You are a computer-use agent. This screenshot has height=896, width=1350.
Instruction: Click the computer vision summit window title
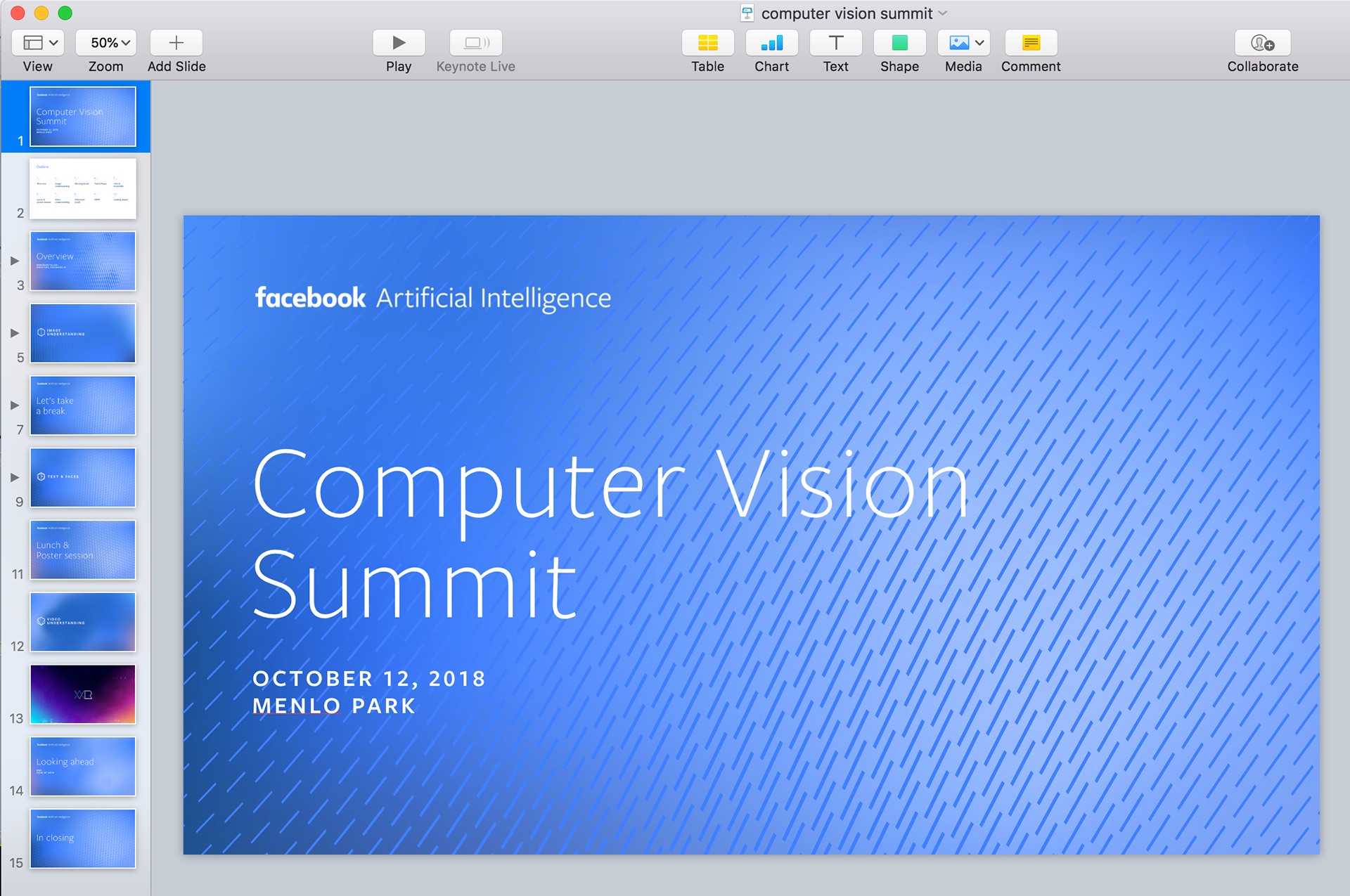847,13
